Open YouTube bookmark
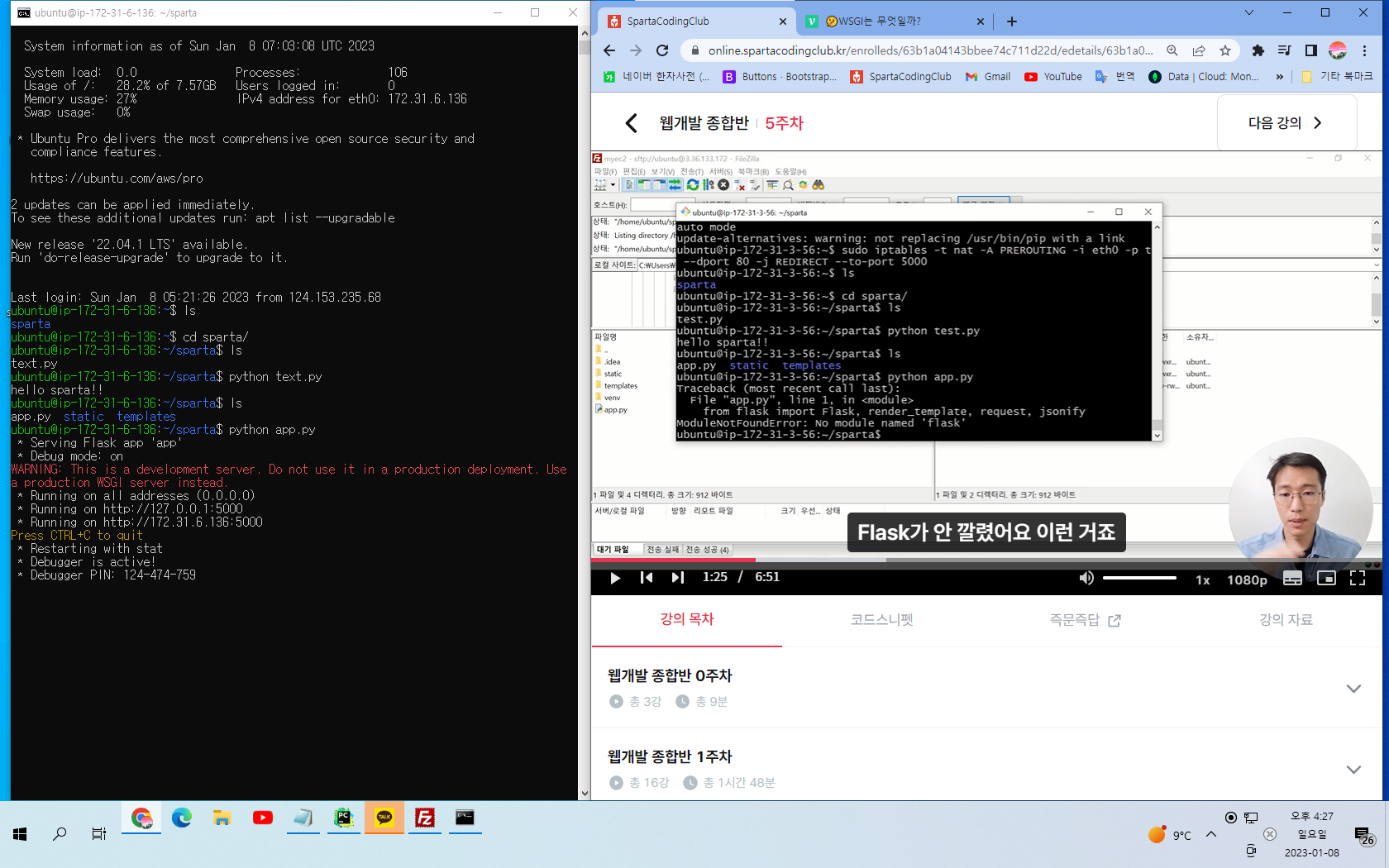The width and height of the screenshot is (1389, 868). tap(1052, 77)
